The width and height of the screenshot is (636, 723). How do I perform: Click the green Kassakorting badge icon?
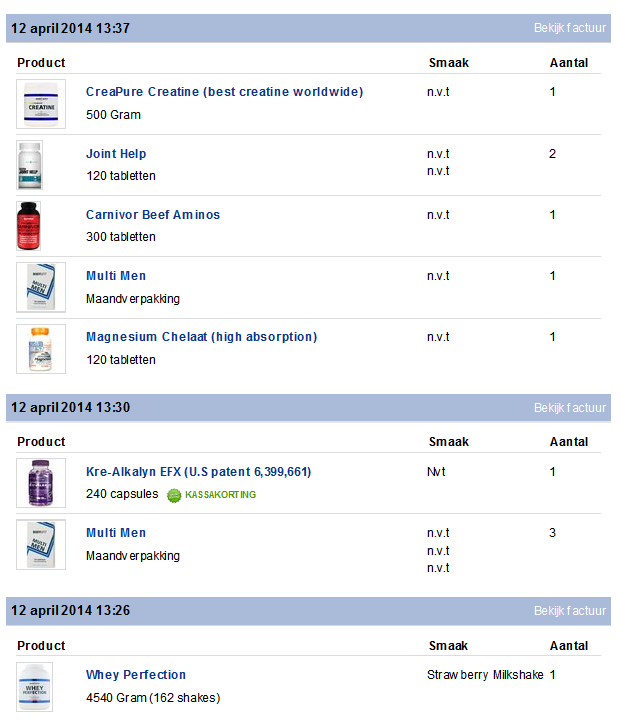[174, 495]
